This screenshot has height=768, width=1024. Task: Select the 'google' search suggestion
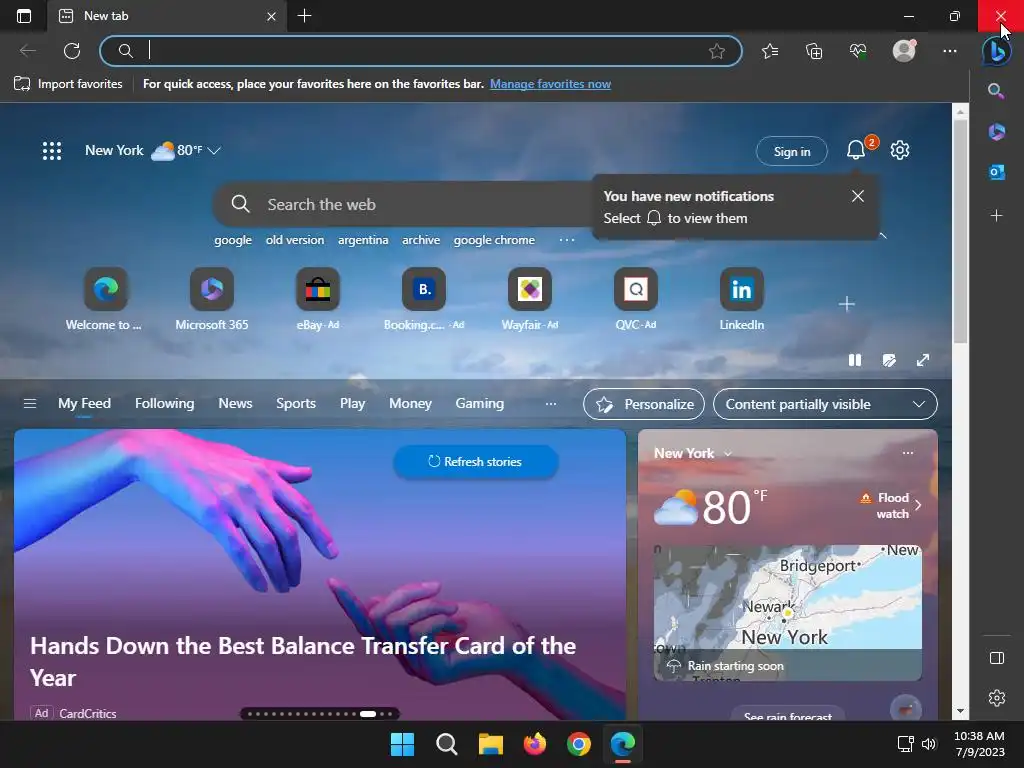click(233, 240)
